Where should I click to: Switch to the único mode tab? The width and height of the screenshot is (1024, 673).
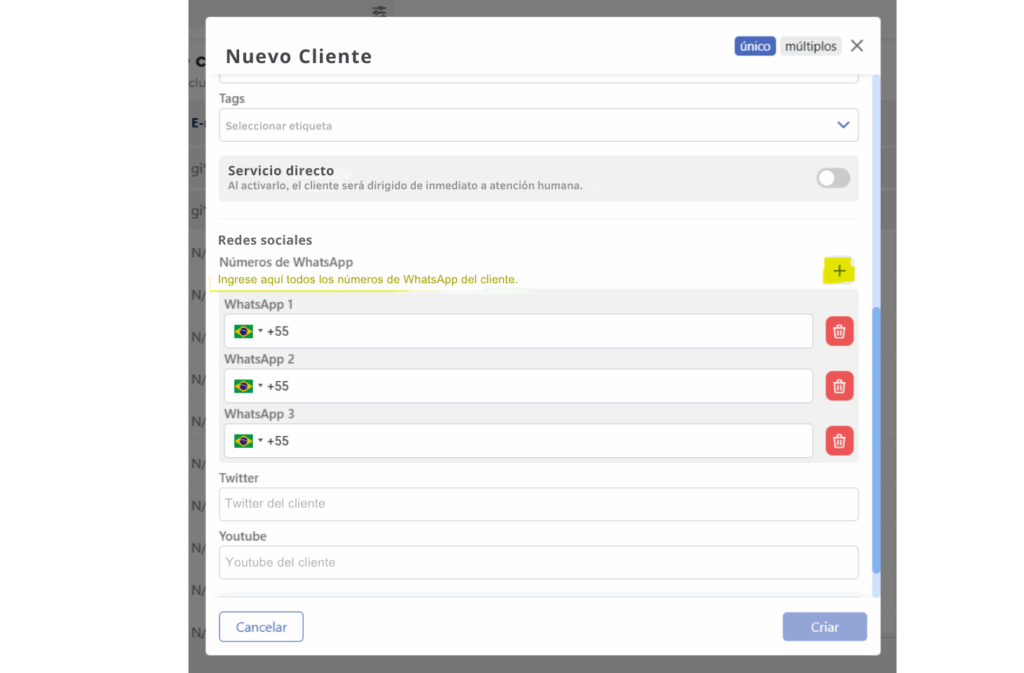click(755, 46)
